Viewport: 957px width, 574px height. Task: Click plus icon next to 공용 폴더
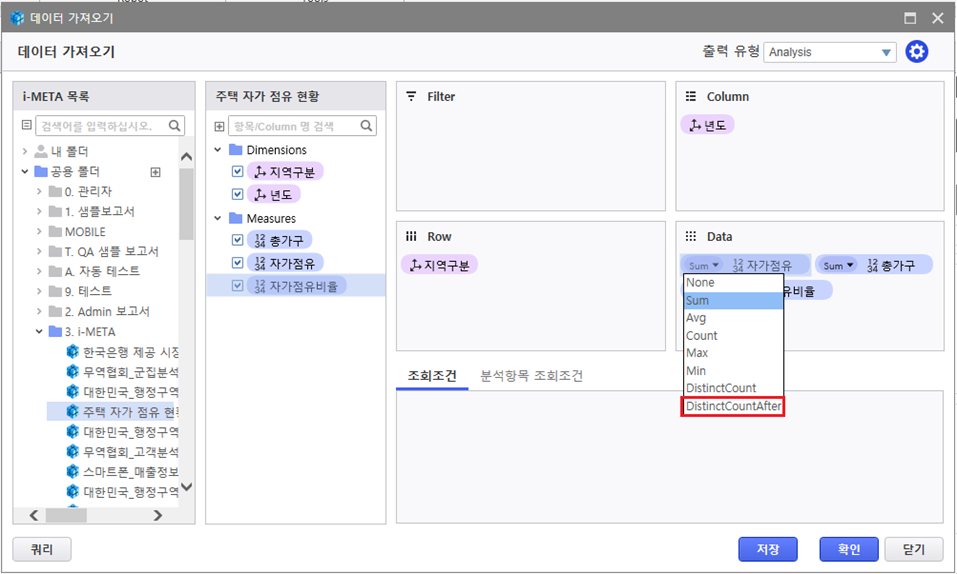155,172
